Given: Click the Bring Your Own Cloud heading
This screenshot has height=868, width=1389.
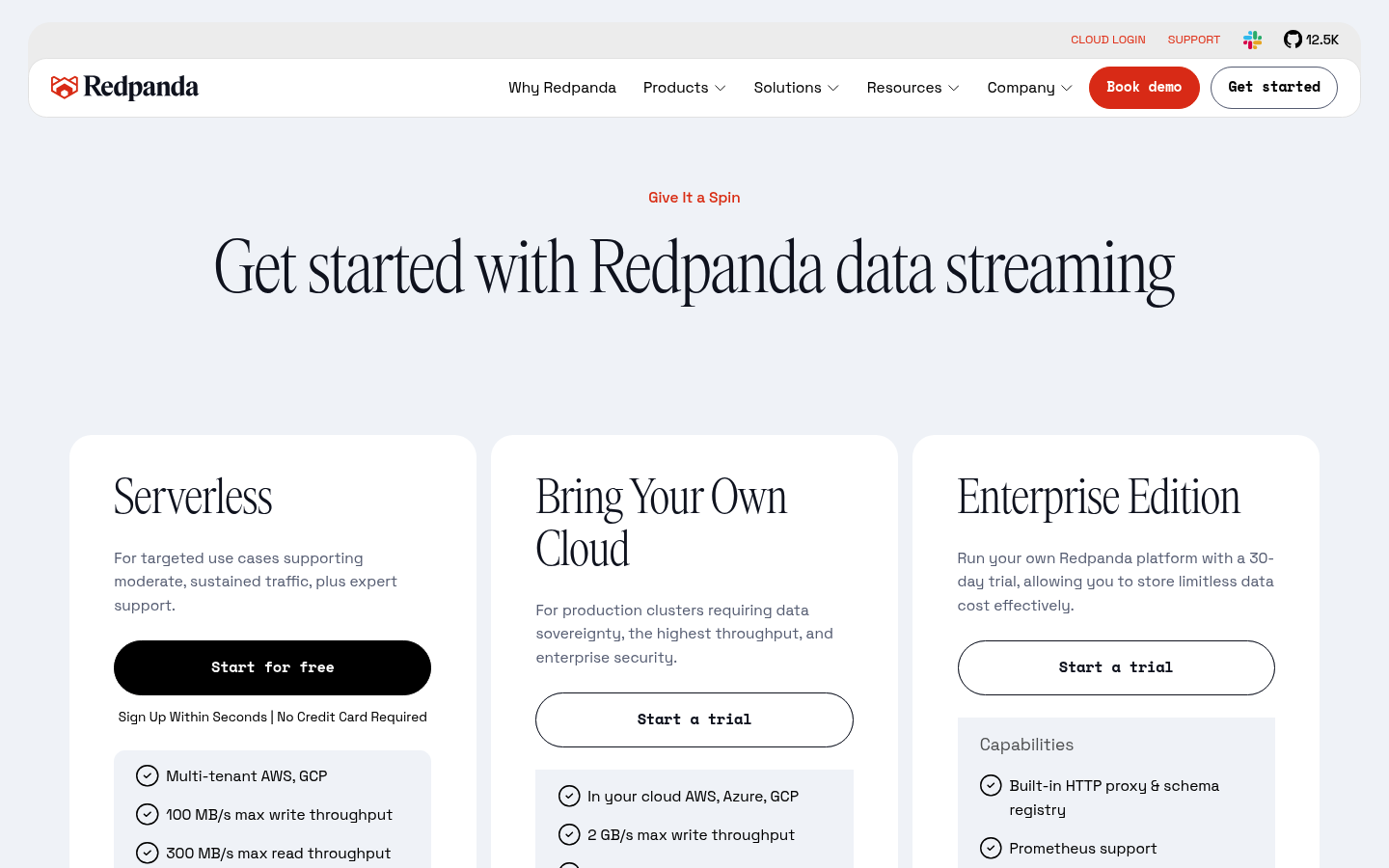Looking at the screenshot, I should coord(662,524).
